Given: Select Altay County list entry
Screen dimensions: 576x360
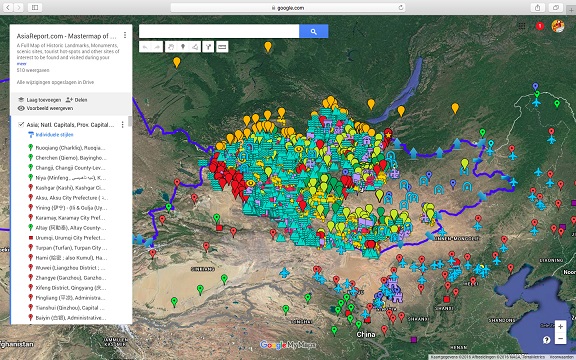Looking at the screenshot, I should (x=71, y=228).
